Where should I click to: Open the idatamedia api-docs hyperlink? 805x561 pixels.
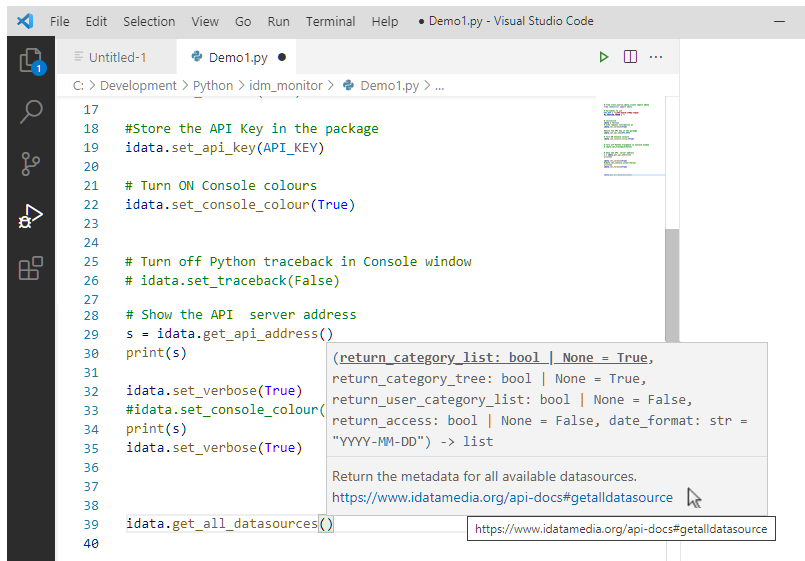pyautogui.click(x=502, y=497)
